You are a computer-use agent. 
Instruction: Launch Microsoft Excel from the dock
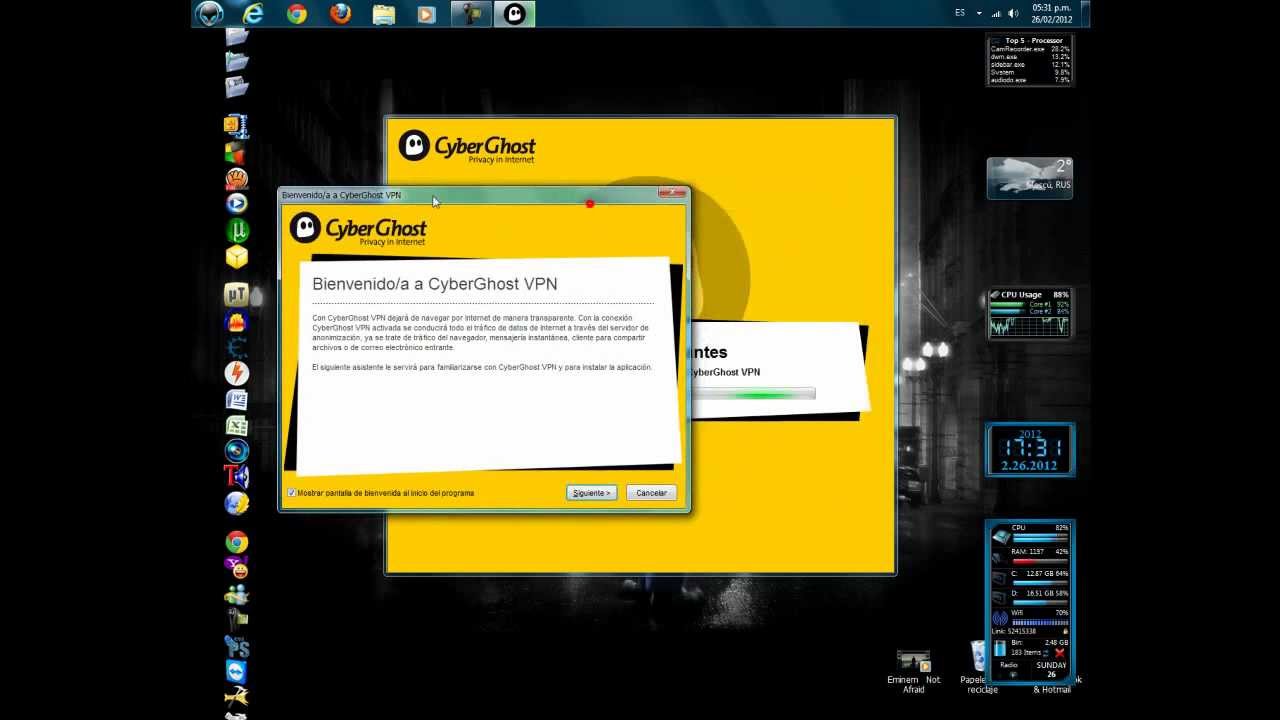237,425
